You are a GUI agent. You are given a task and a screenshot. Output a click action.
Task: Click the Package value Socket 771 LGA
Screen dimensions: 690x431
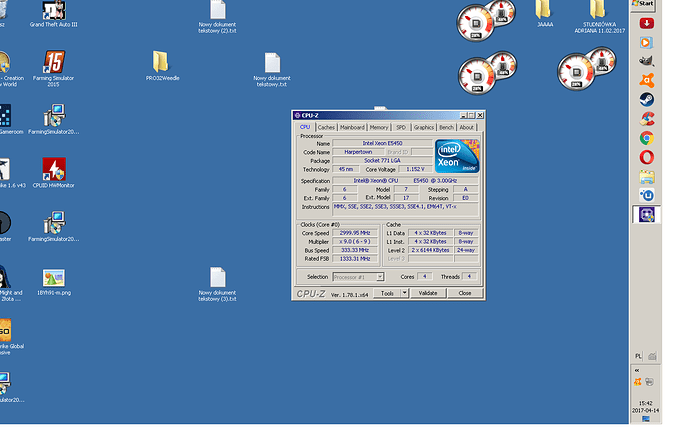click(x=382, y=161)
